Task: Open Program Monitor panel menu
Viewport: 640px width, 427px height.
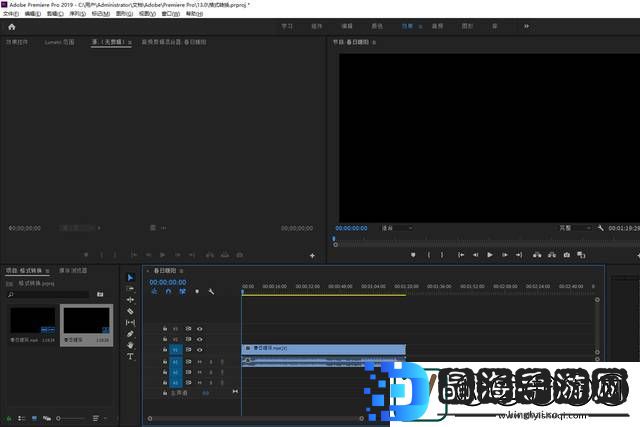Action: (x=374, y=42)
